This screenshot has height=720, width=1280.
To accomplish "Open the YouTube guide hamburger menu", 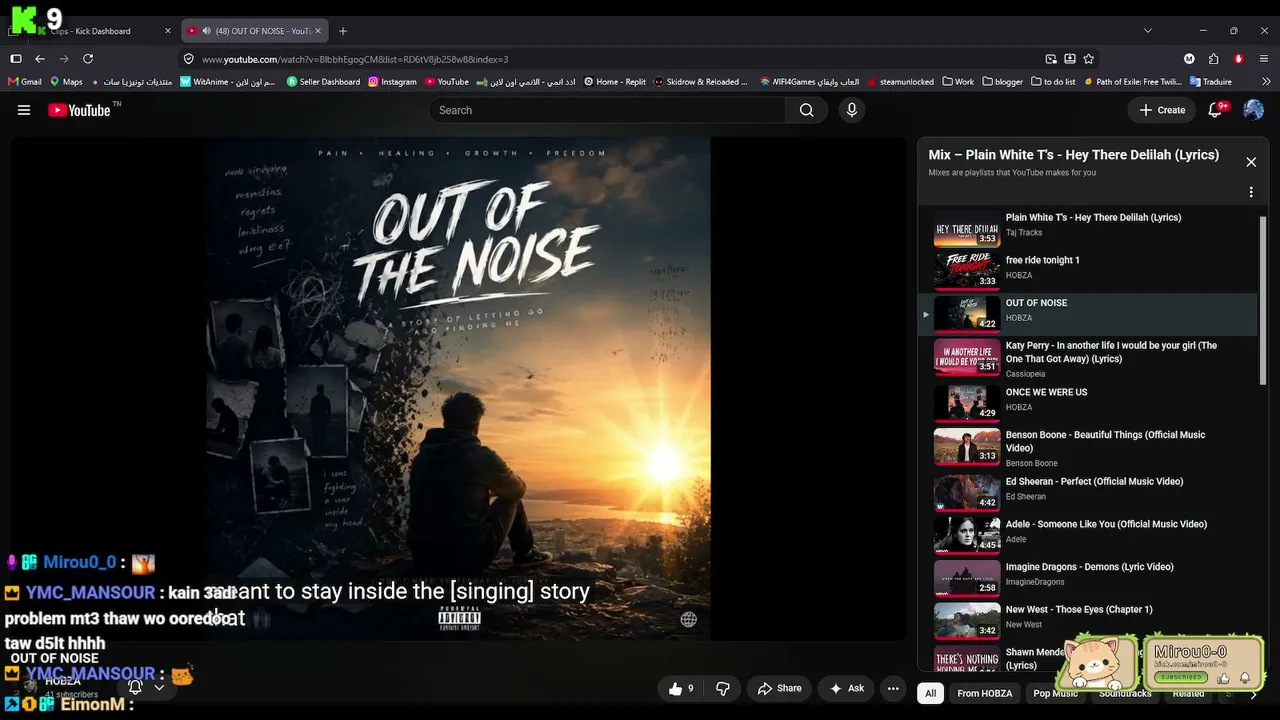I will pos(24,110).
